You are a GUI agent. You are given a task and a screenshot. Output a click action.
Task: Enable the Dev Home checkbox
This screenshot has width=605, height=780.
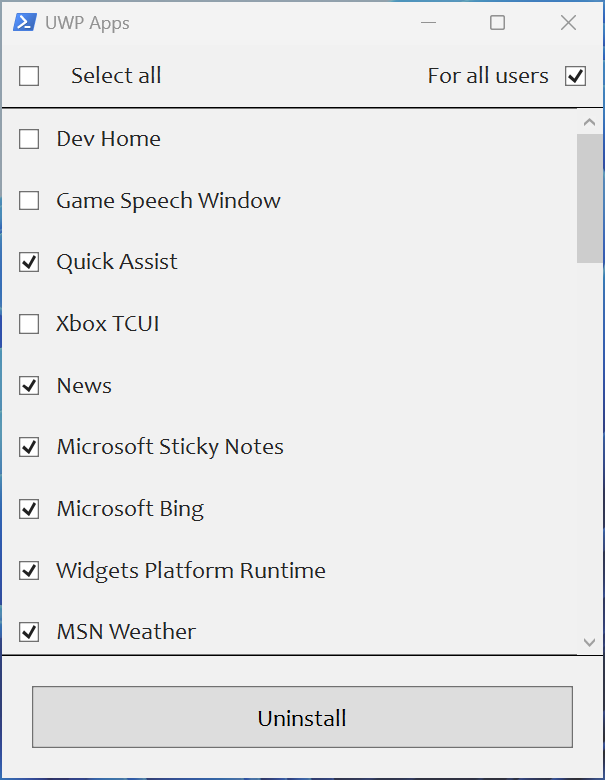(29, 139)
